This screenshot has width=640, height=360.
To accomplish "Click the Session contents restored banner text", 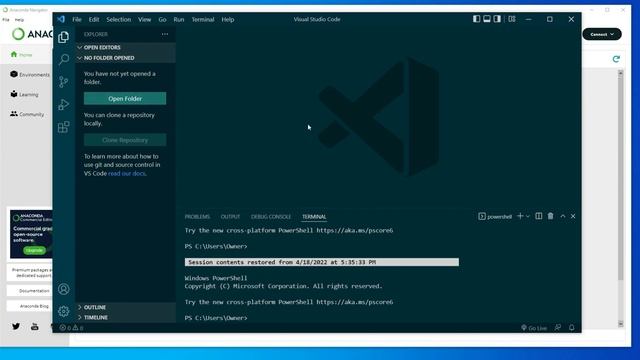I will click(282, 262).
